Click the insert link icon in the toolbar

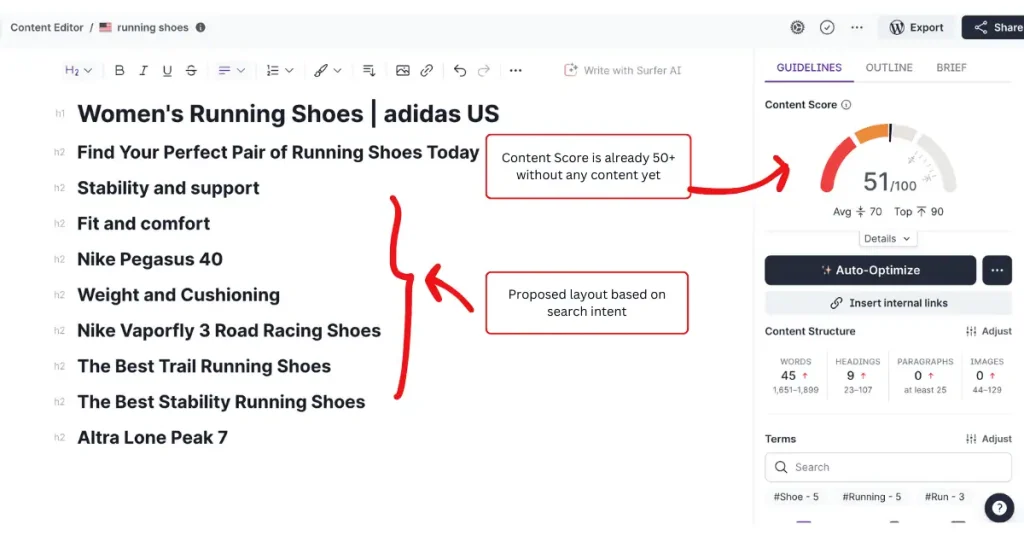427,71
